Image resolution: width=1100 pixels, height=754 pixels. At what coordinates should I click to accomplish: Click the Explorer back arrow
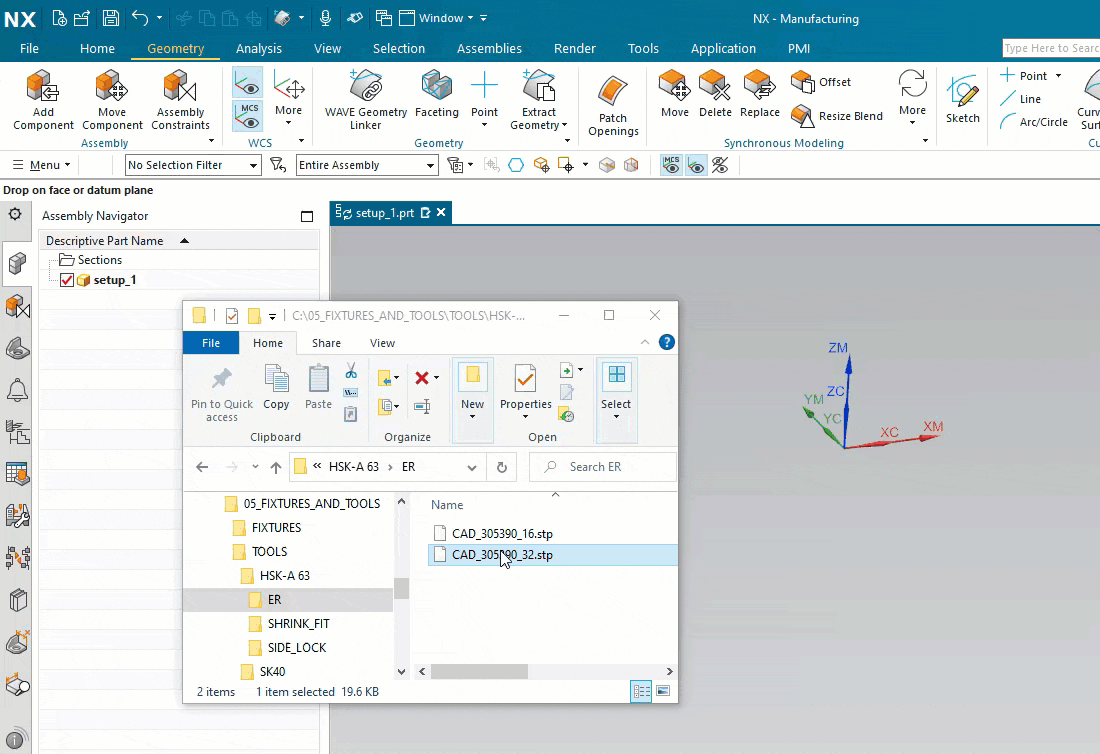[202, 467]
